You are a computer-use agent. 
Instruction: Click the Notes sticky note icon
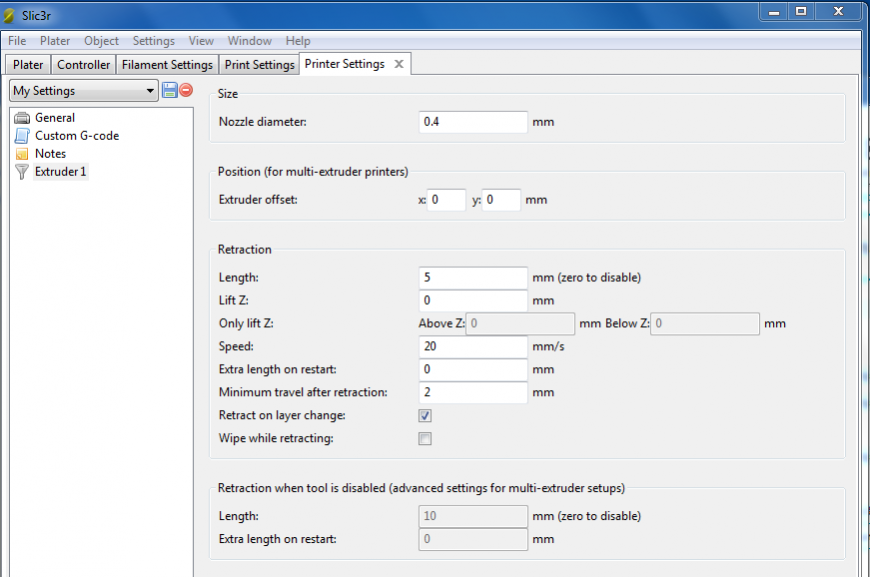point(22,154)
